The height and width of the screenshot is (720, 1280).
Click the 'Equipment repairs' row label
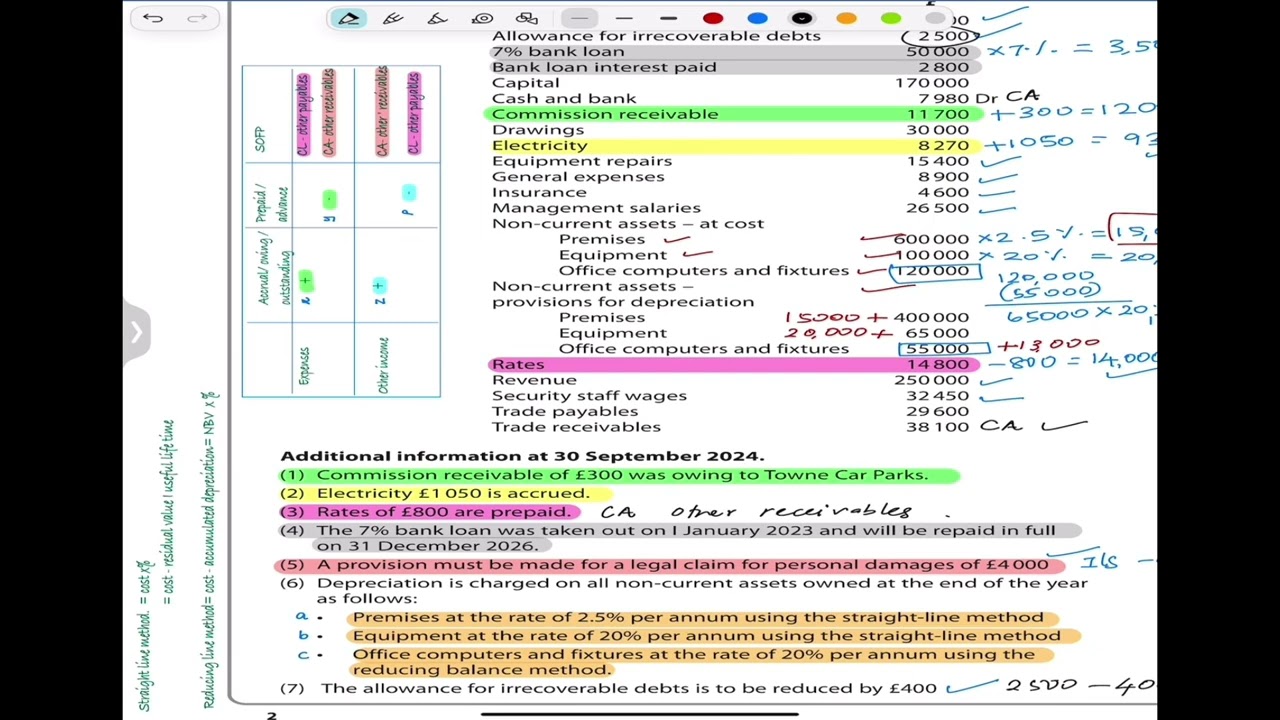(581, 161)
